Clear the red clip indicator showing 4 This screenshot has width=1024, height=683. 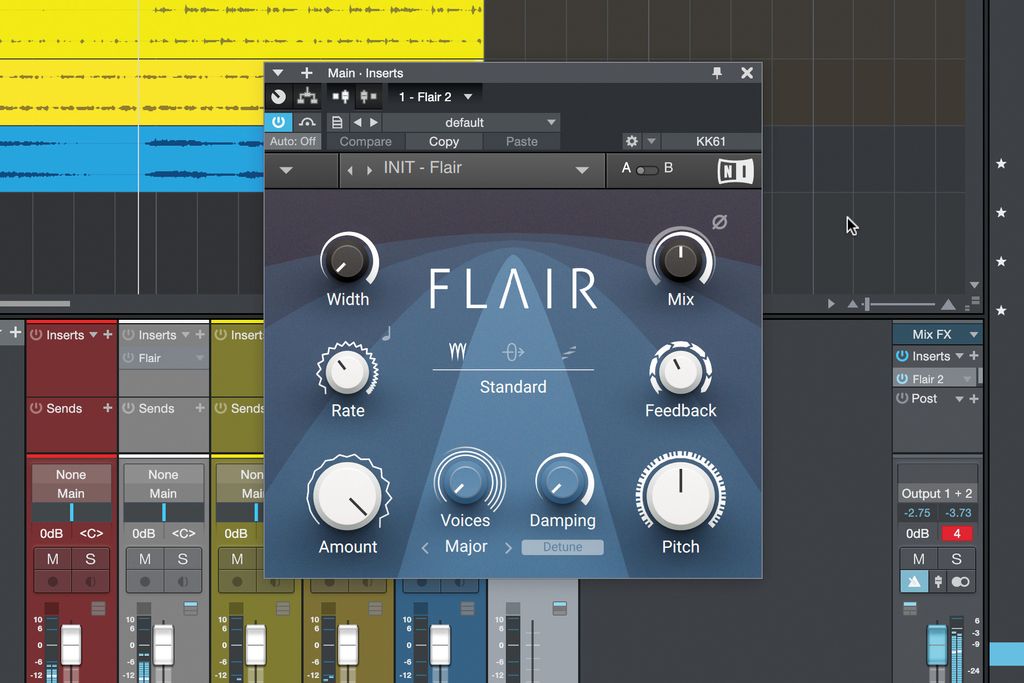tap(956, 533)
